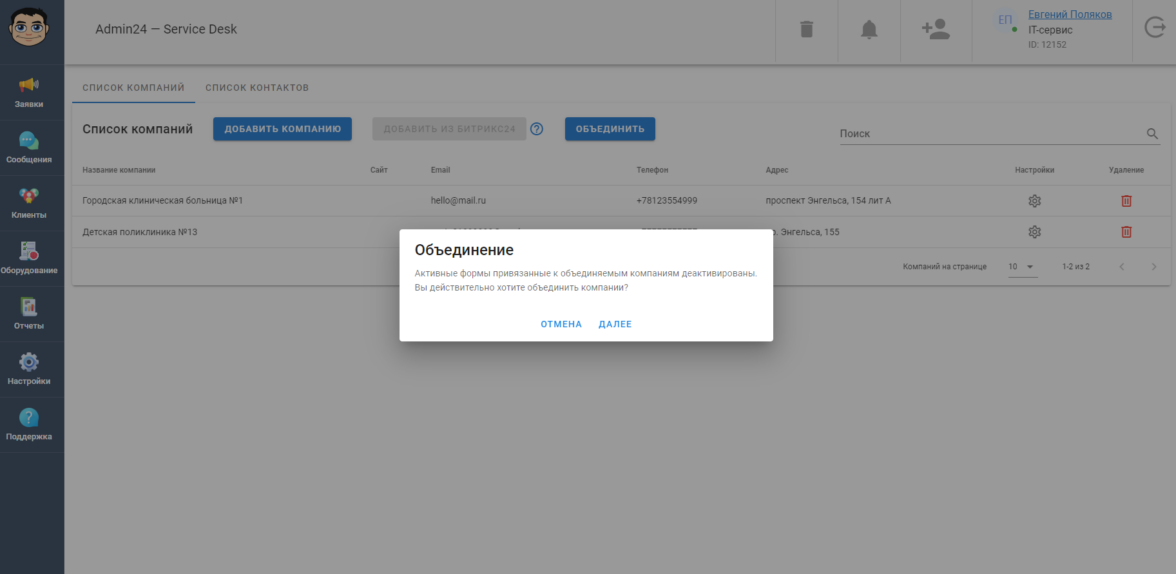Open settings gear for Городская клиническая больница №1
The width and height of the screenshot is (1176, 574).
point(1034,201)
